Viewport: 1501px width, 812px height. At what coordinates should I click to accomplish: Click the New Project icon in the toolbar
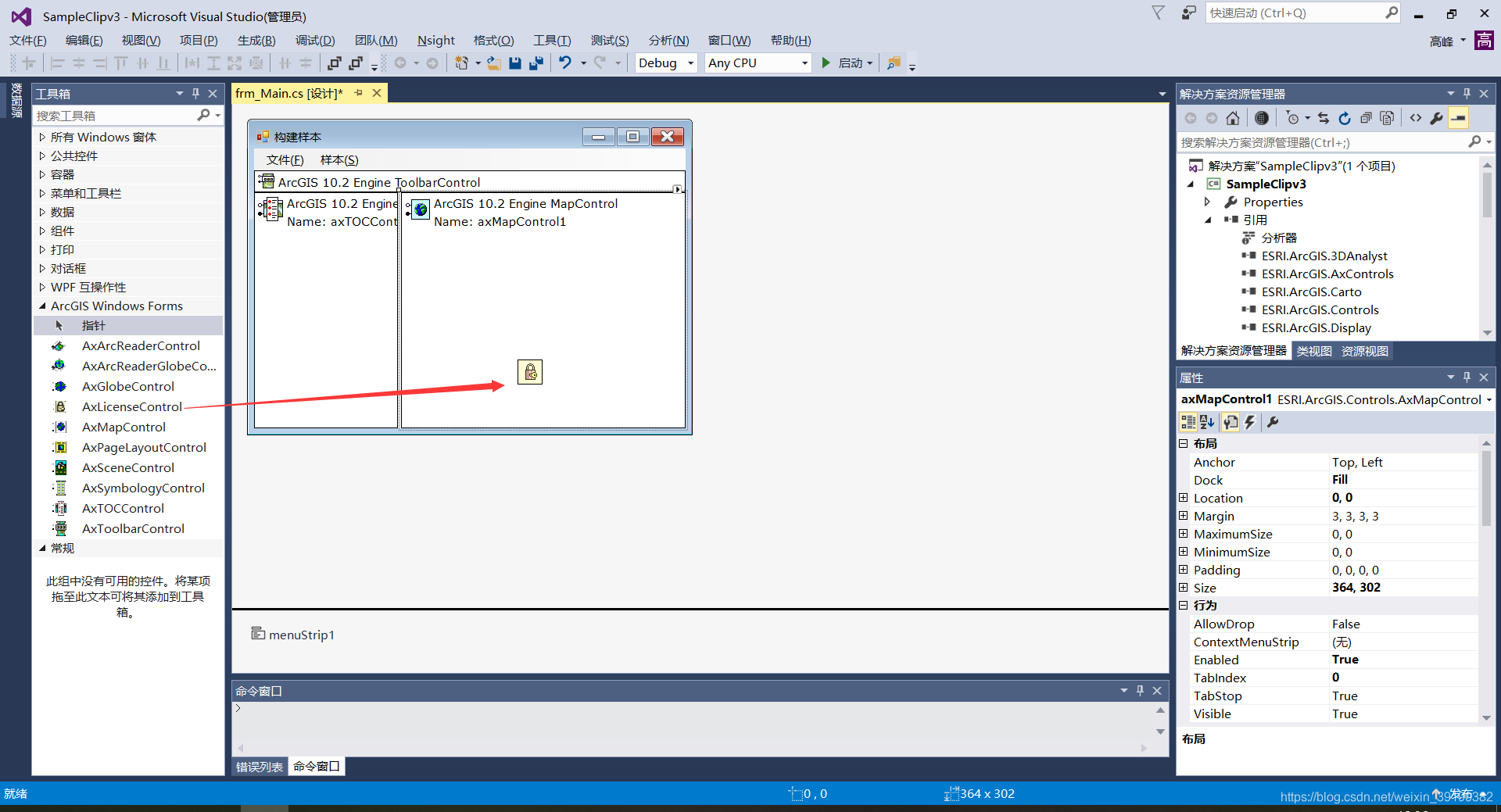(462, 63)
